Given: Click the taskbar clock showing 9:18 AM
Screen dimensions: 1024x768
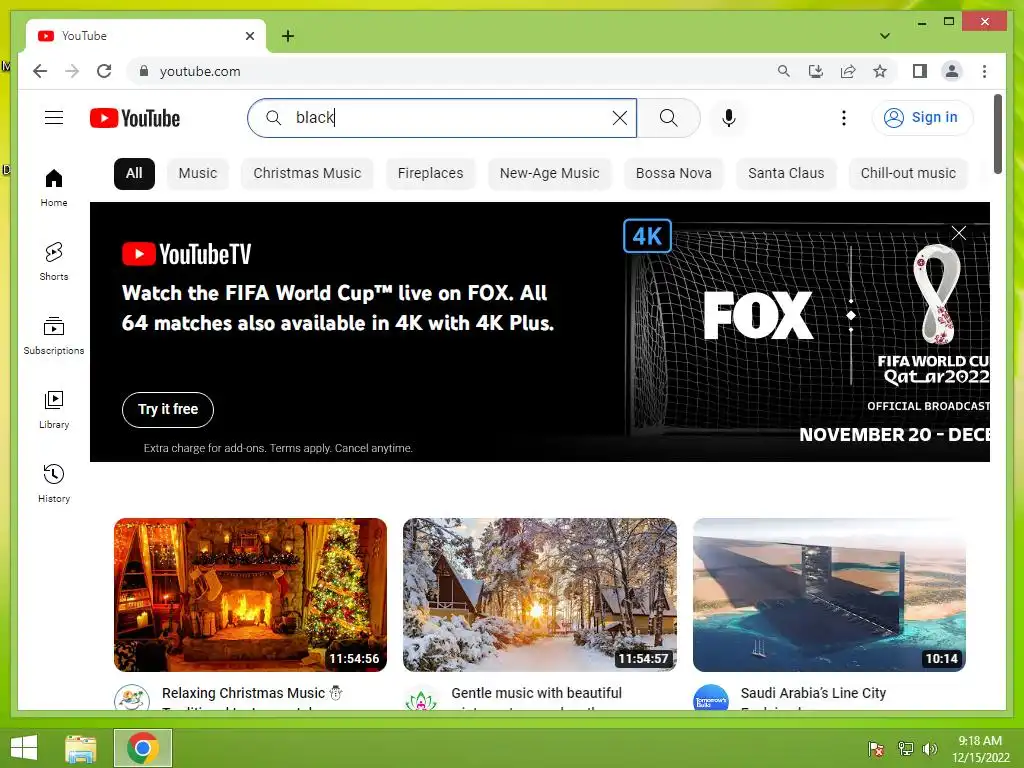Looking at the screenshot, I should (980, 749).
